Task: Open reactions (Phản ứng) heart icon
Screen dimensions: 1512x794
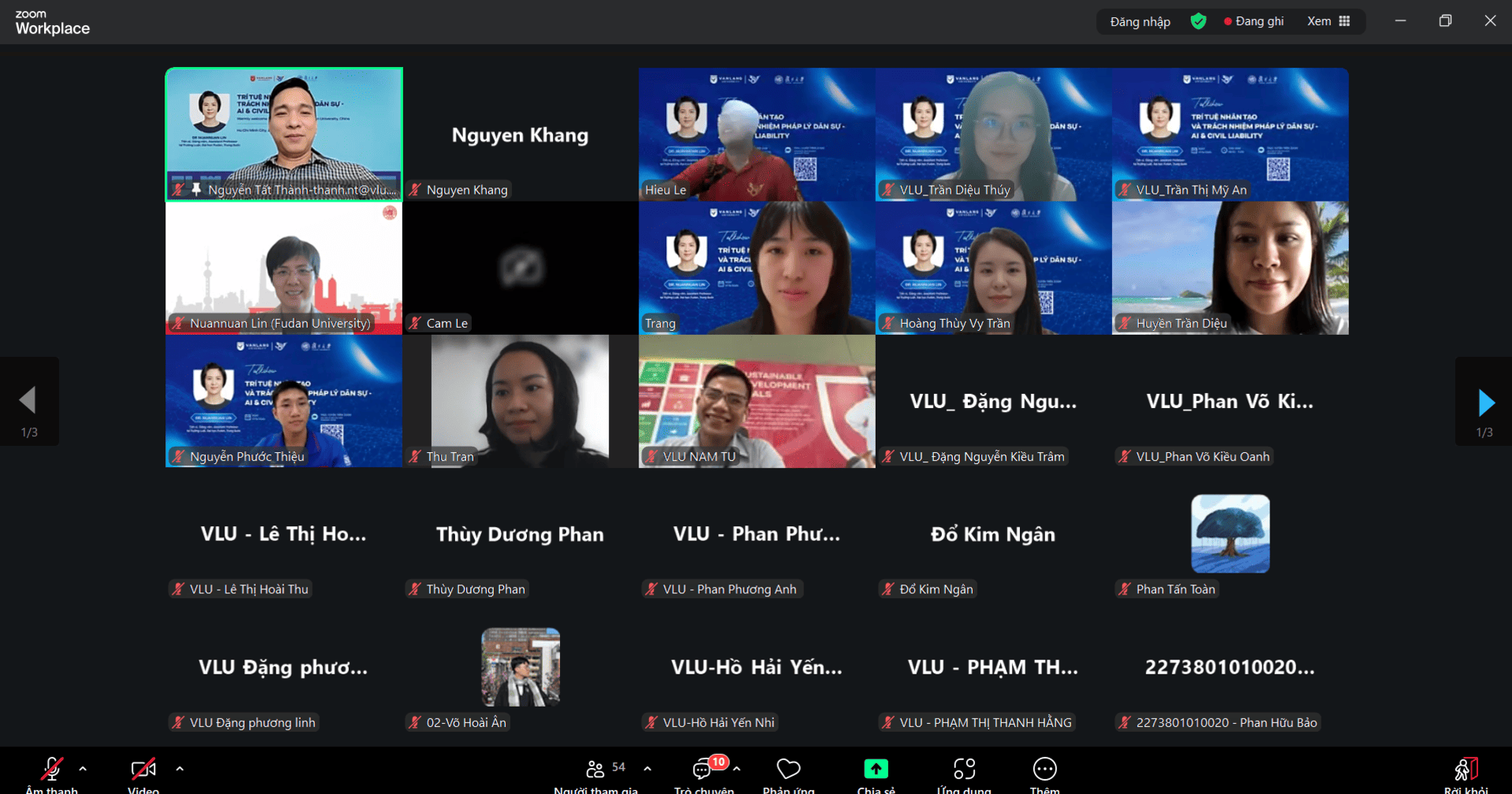Action: pyautogui.click(x=788, y=769)
